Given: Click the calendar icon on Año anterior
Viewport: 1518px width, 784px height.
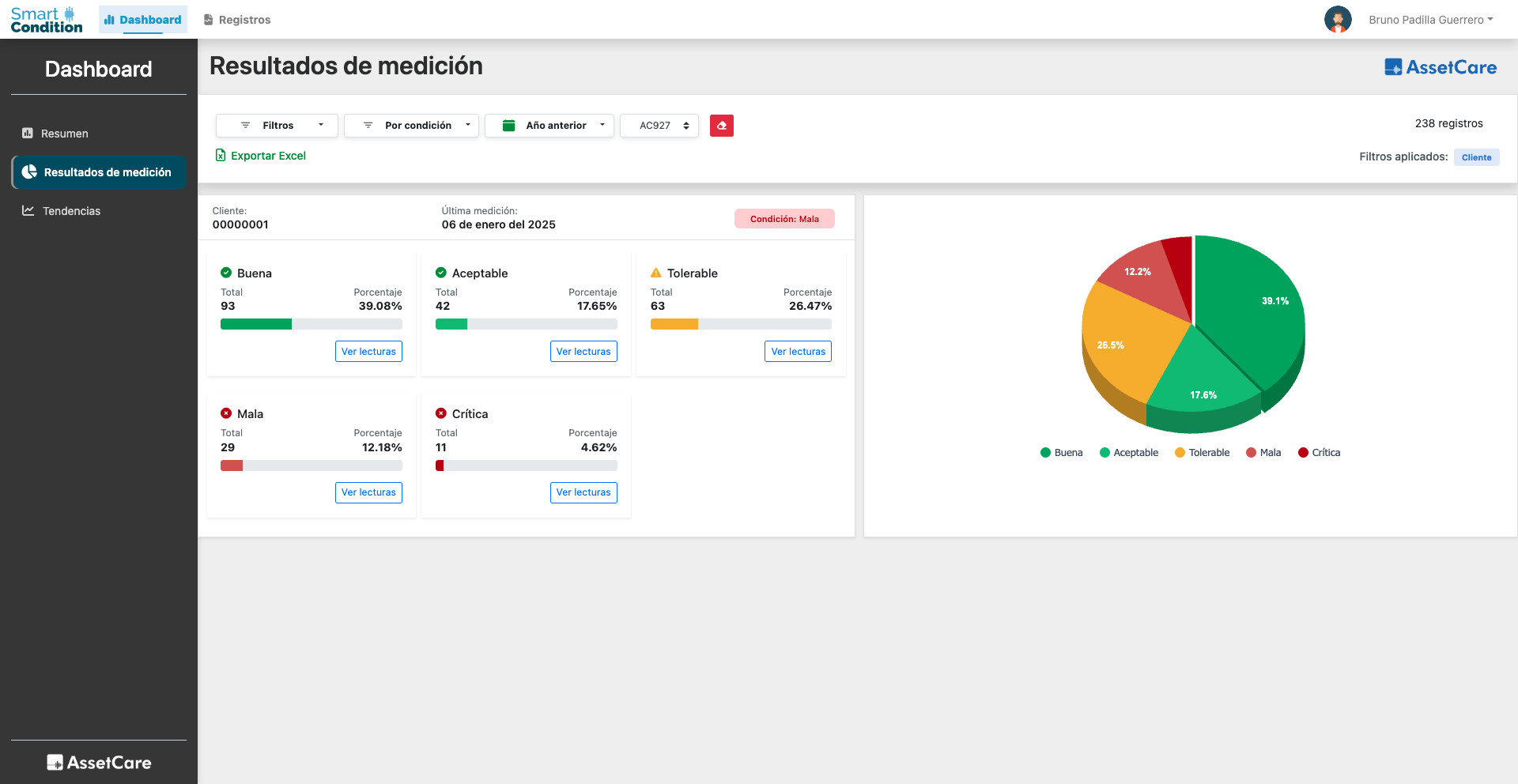Looking at the screenshot, I should coord(509,125).
